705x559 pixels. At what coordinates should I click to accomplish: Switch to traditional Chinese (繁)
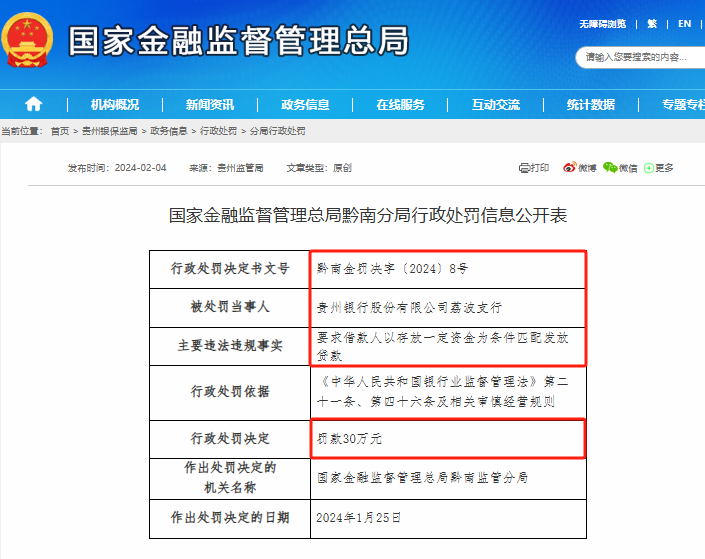652,23
